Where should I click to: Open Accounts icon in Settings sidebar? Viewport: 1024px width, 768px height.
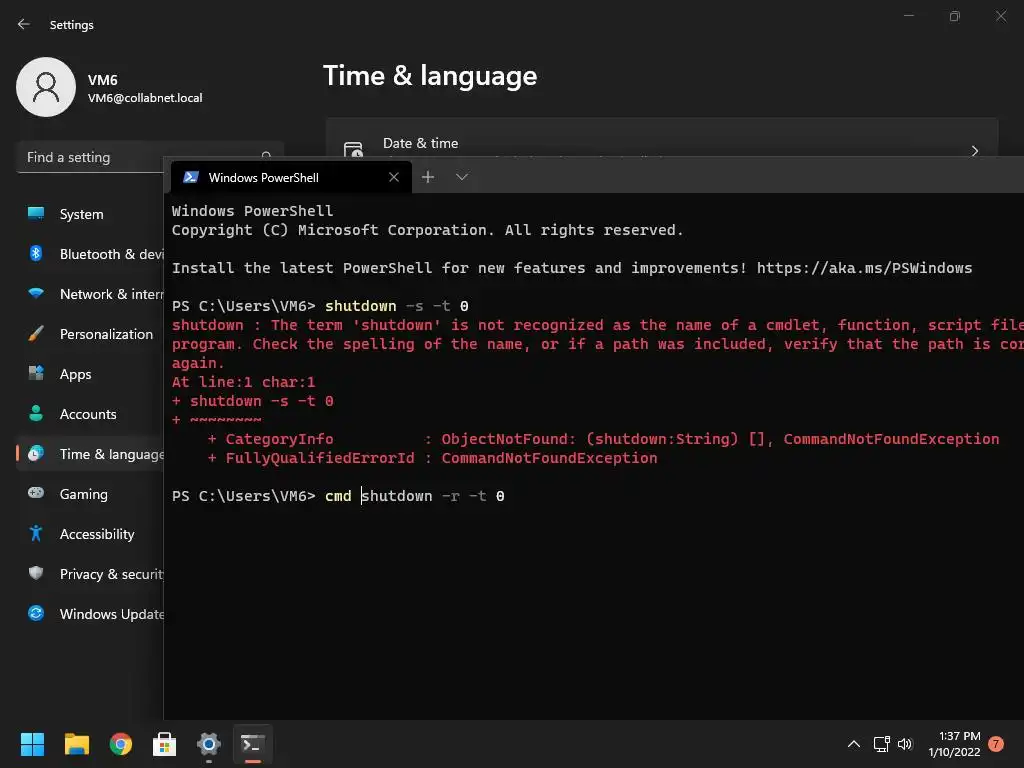tap(36, 413)
